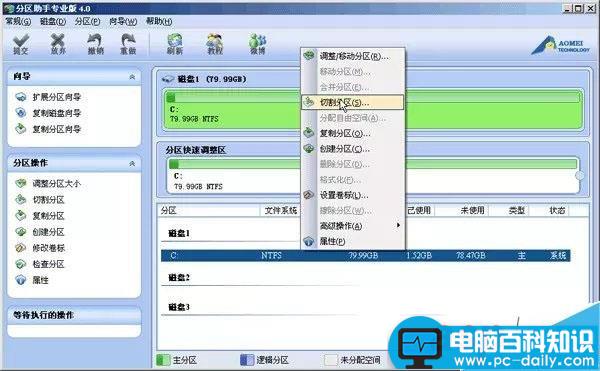Click the 79.99GB capacity cell of C:

[363, 255]
